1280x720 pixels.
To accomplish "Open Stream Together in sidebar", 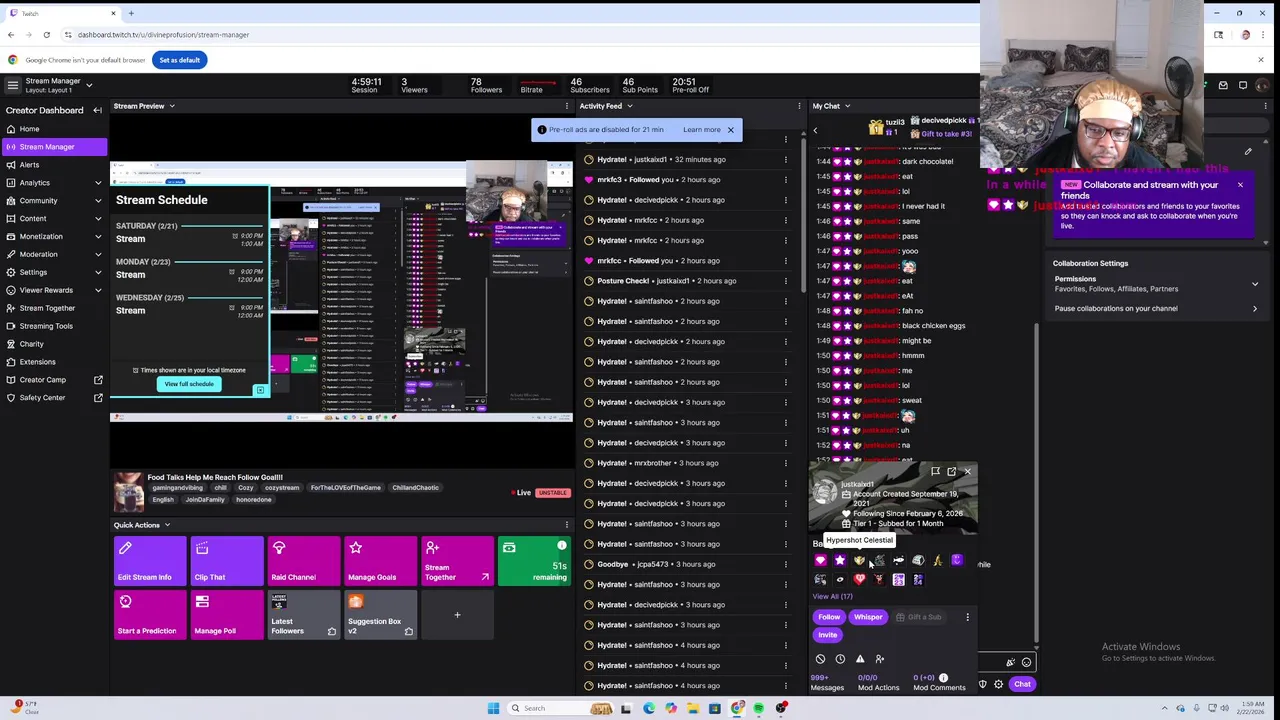I will click(55, 308).
